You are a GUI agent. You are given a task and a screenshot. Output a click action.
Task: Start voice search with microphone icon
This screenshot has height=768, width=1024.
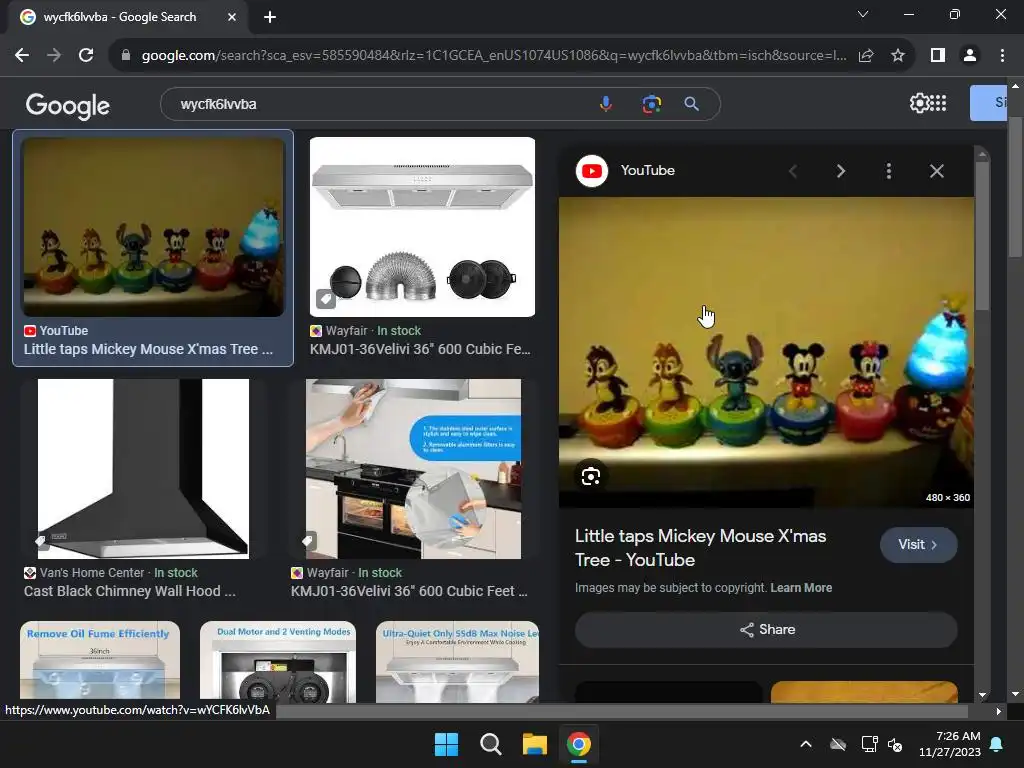point(606,104)
